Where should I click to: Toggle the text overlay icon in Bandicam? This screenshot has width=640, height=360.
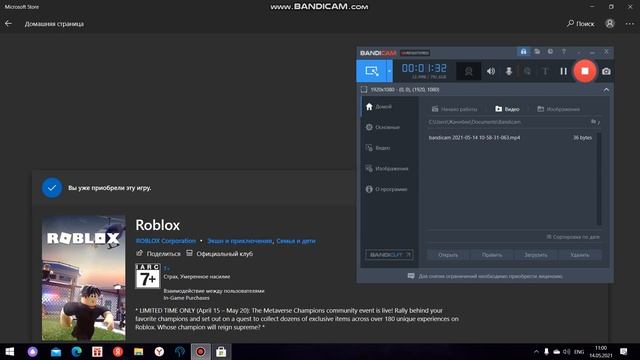tap(545, 71)
